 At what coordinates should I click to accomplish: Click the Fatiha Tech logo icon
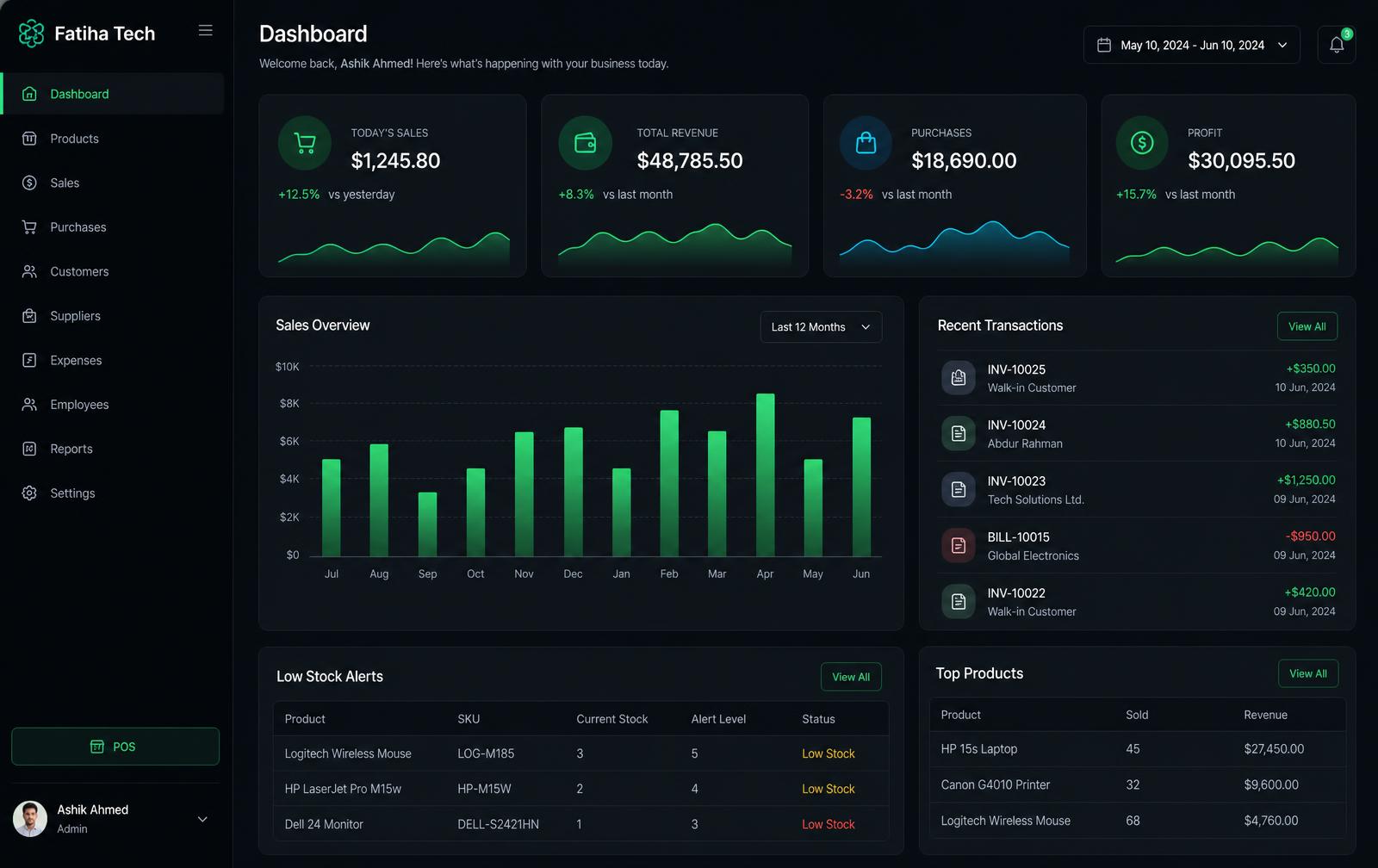coord(31,34)
